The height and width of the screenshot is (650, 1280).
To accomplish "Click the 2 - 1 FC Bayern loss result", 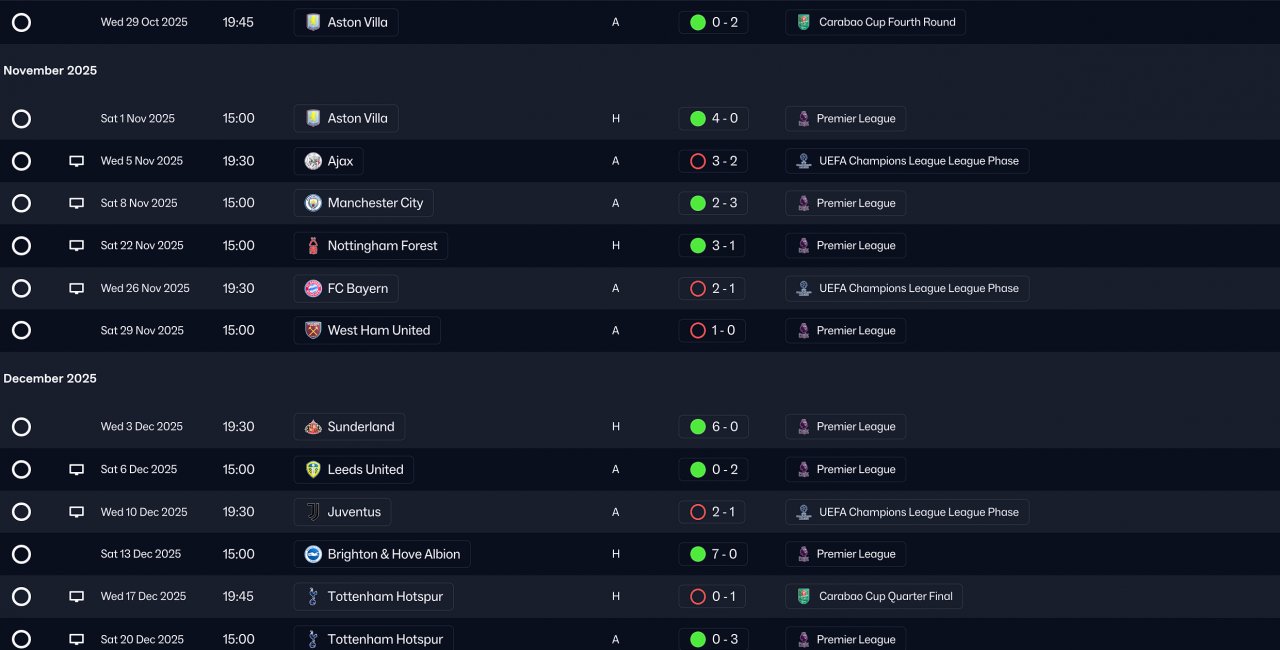I will coord(712,288).
